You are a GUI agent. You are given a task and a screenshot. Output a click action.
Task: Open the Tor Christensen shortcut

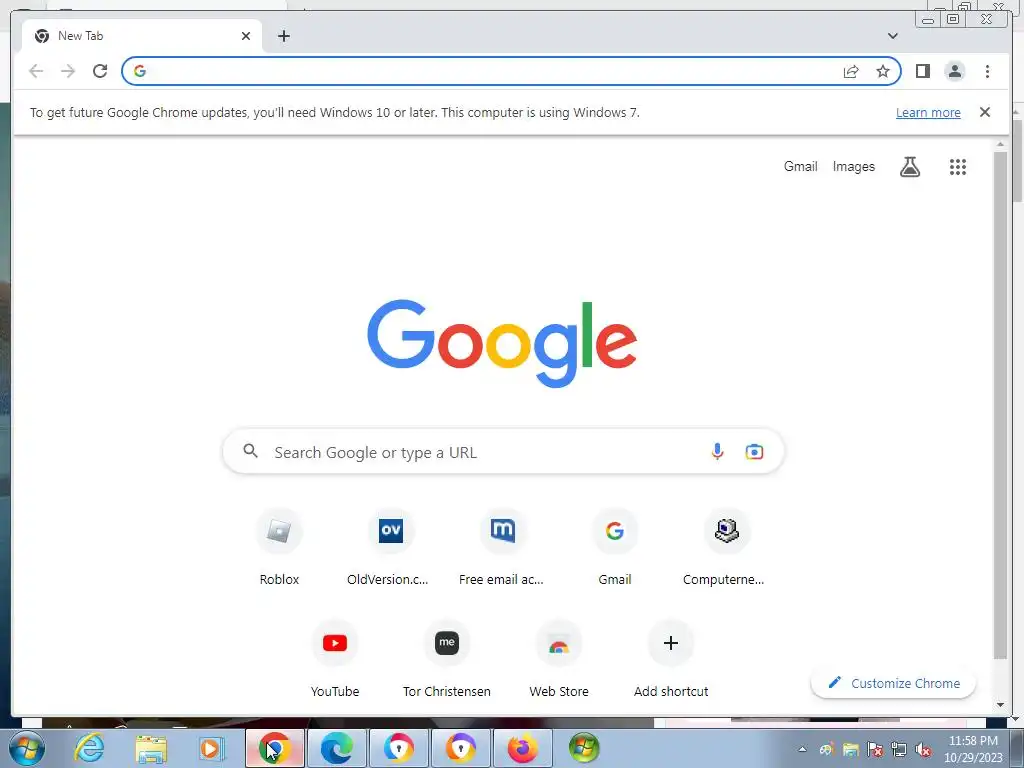point(447,660)
